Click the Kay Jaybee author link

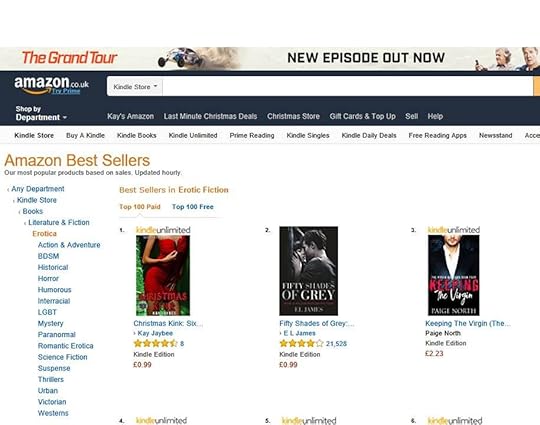(x=155, y=333)
